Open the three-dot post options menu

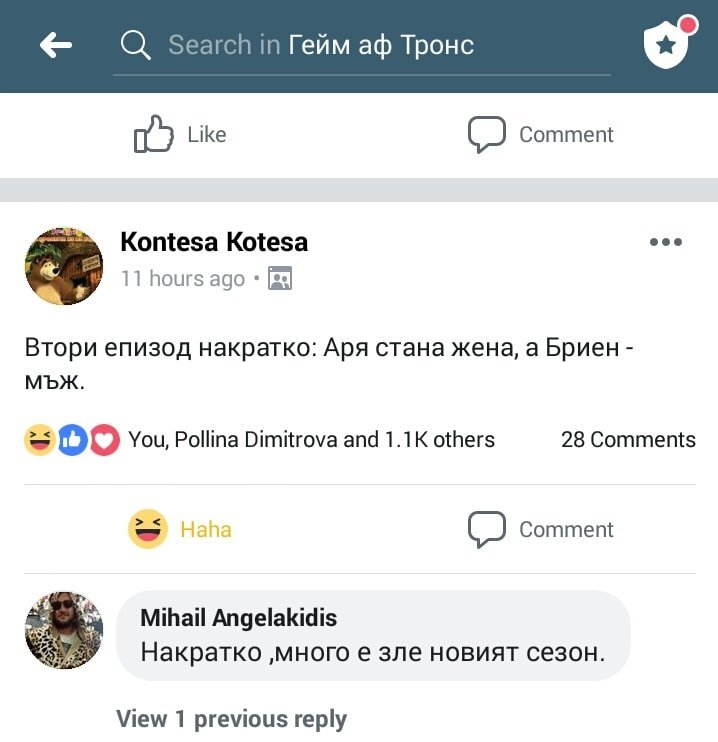666,242
